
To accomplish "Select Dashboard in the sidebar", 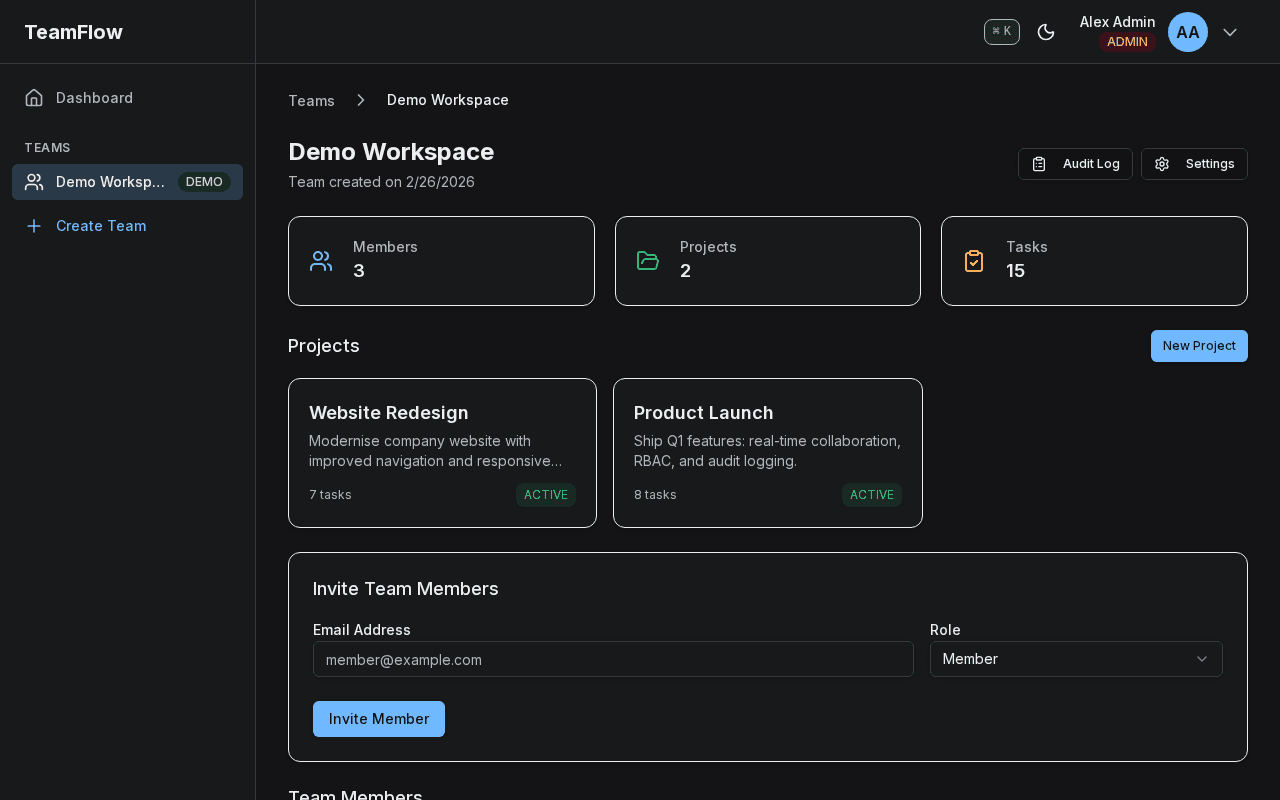I will tap(94, 97).
